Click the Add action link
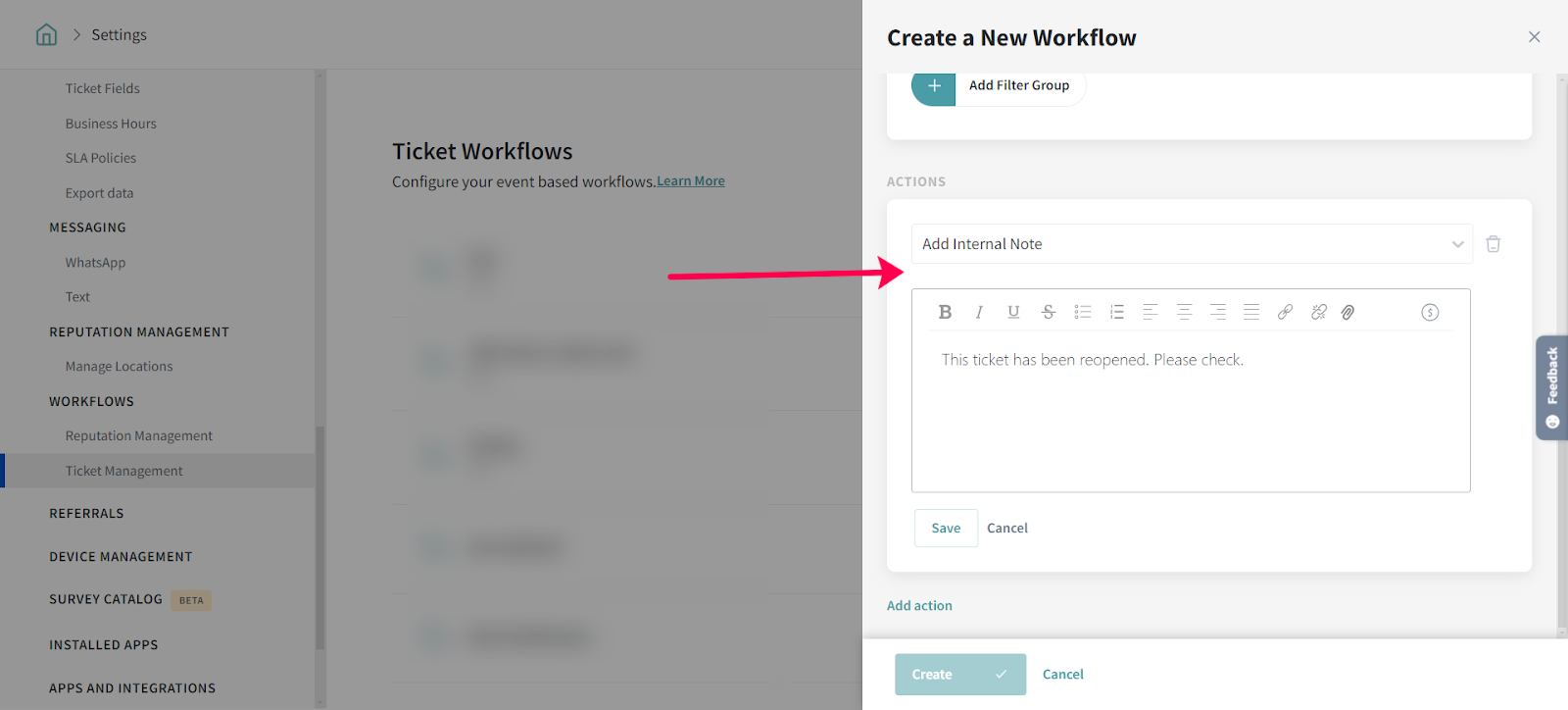The width and height of the screenshot is (1568, 710). point(919,606)
